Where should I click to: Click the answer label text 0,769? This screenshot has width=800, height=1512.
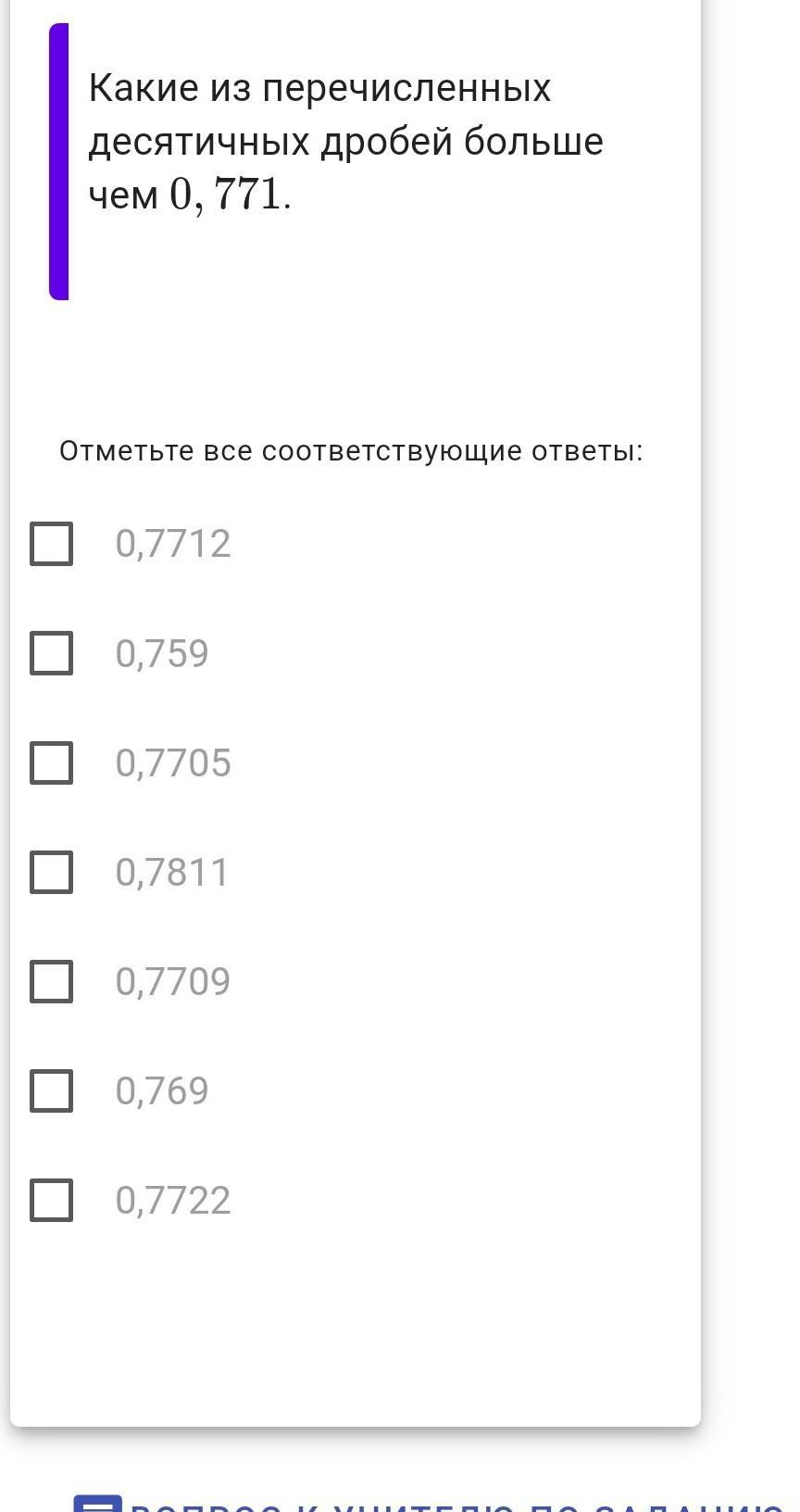pyautogui.click(x=162, y=1090)
